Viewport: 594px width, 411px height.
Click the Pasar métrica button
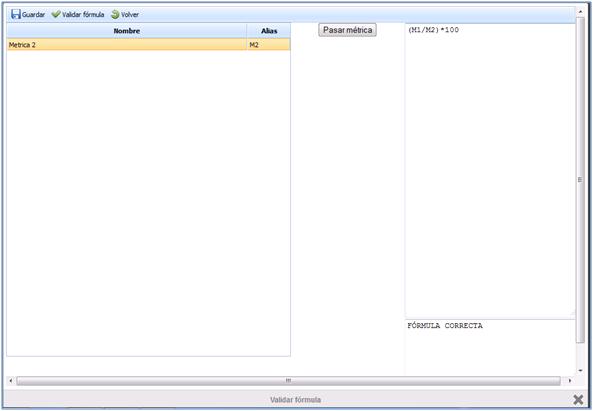(x=347, y=30)
